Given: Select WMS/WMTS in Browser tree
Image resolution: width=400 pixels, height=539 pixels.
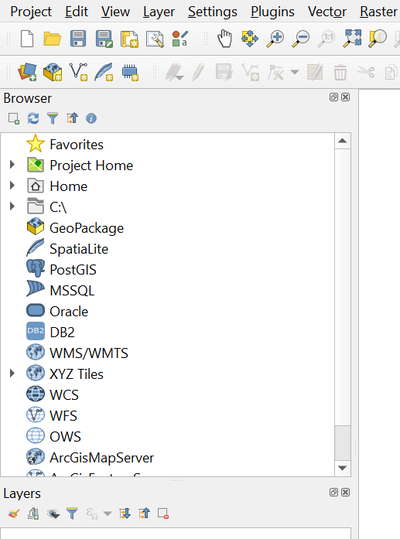Looking at the screenshot, I should point(89,353).
